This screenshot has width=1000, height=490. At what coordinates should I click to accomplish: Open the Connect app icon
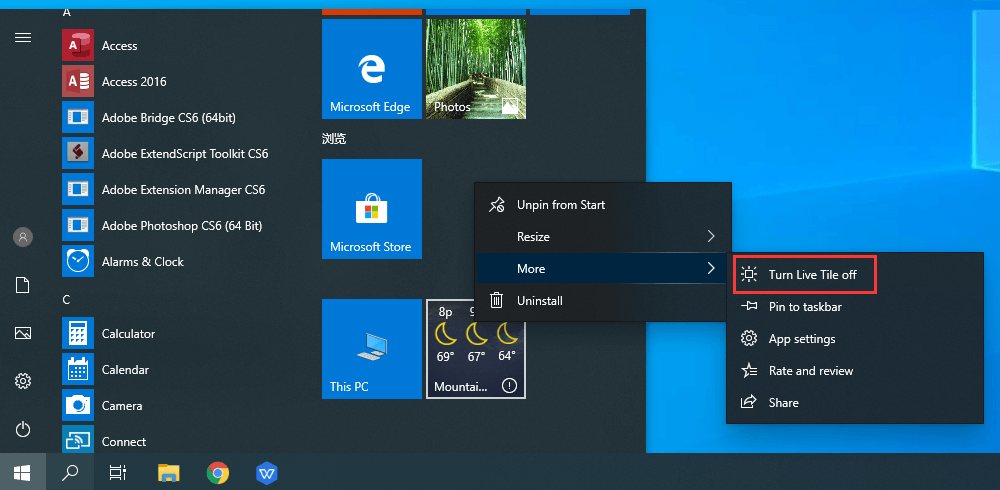(78, 439)
